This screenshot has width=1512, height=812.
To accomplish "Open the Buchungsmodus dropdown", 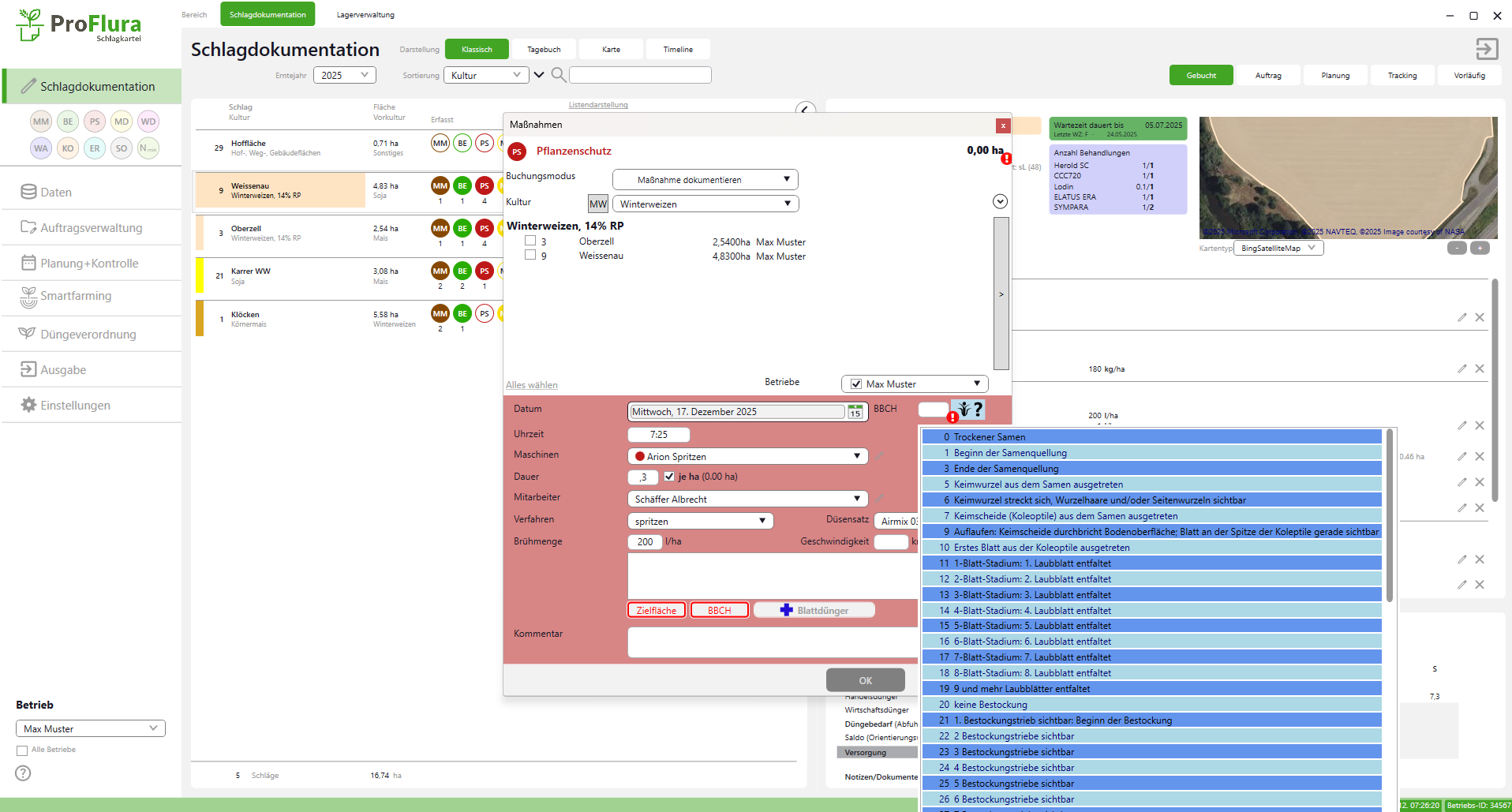I will coord(705,180).
